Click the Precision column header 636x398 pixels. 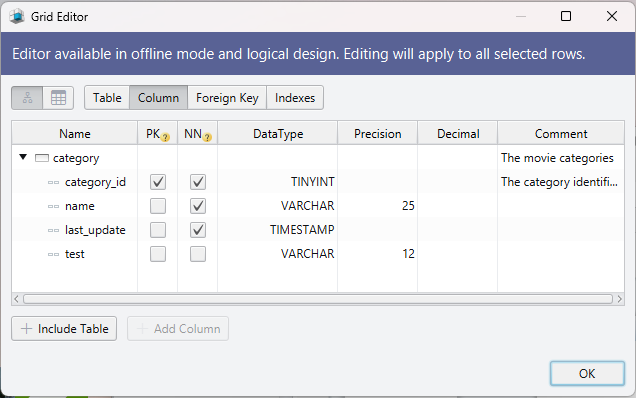point(378,134)
